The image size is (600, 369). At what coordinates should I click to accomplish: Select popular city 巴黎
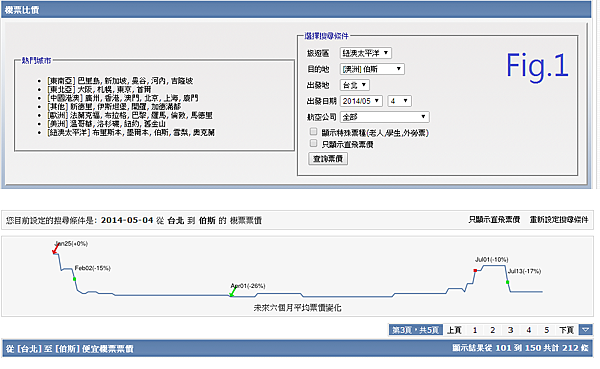(139, 115)
